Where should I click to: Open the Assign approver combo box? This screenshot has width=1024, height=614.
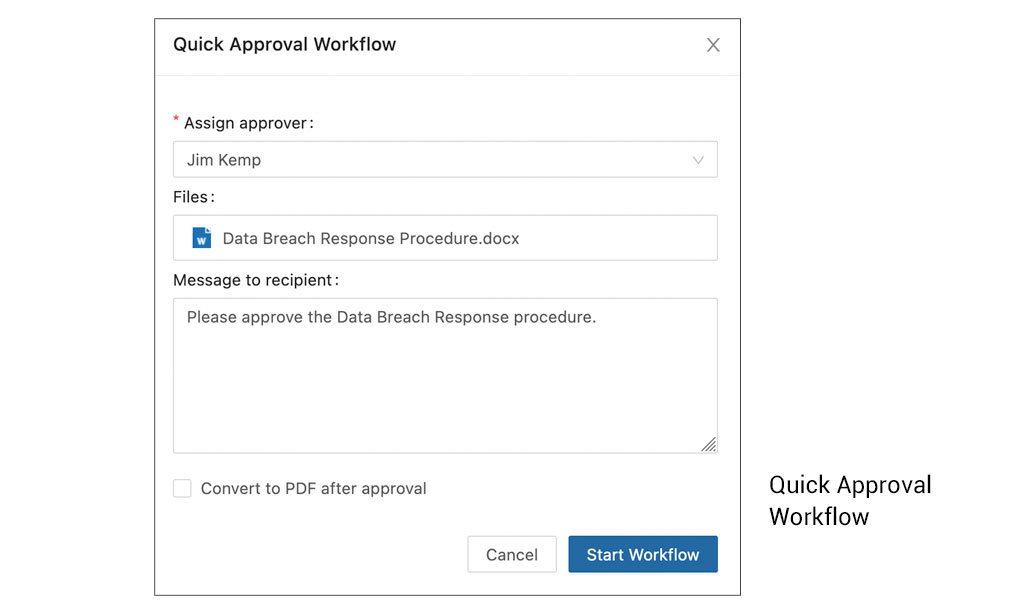pos(445,159)
